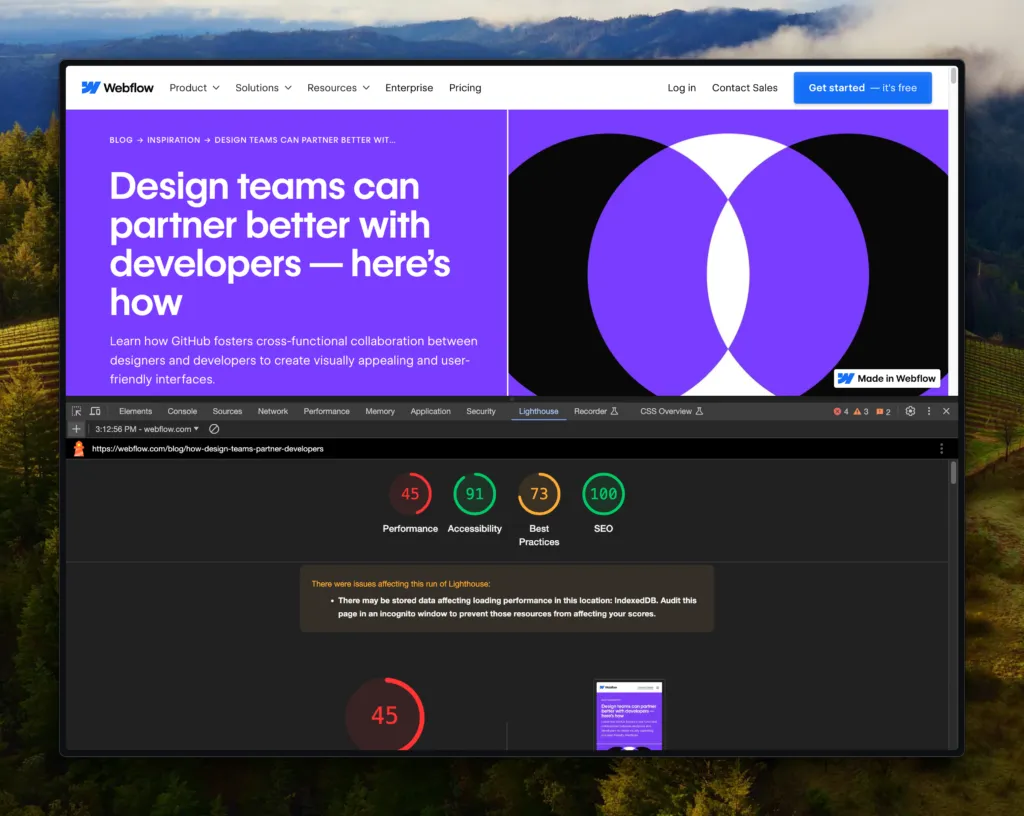Open DevTools settings gear

(x=910, y=411)
